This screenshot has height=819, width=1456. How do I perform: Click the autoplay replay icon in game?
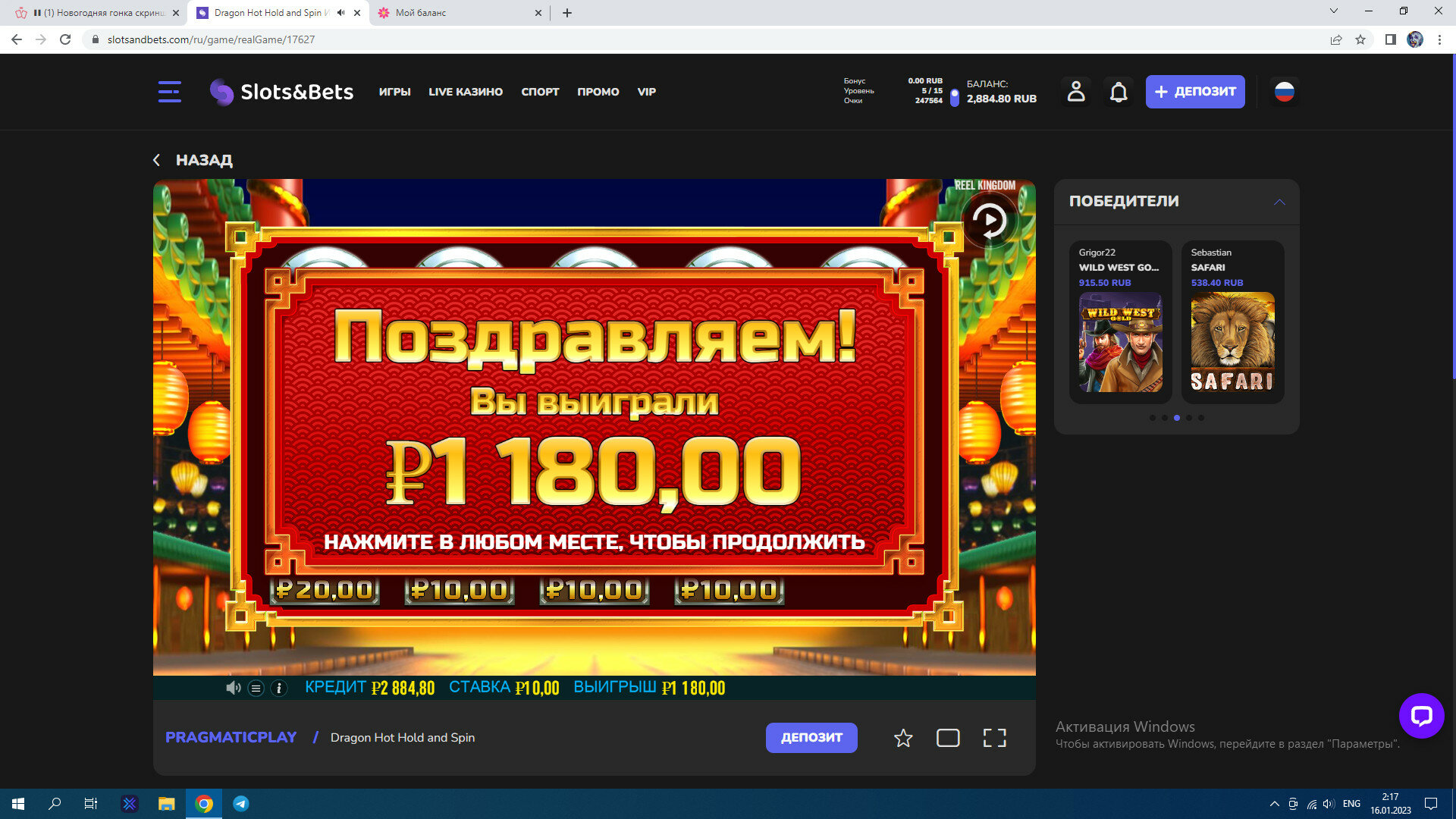[x=990, y=221]
